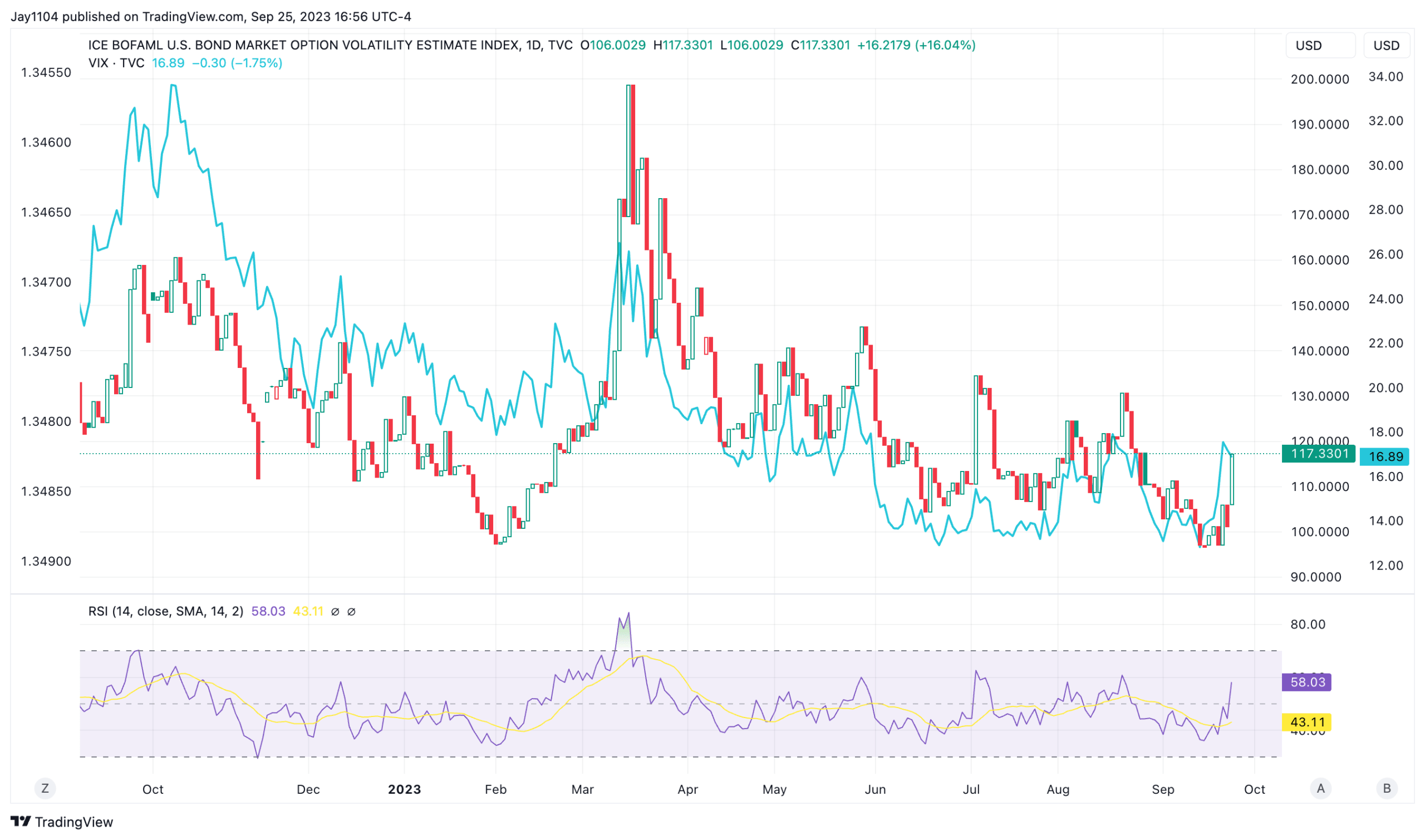This screenshot has width=1425, height=840.
Task: Click the Z scale circle button
Action: click(45, 788)
